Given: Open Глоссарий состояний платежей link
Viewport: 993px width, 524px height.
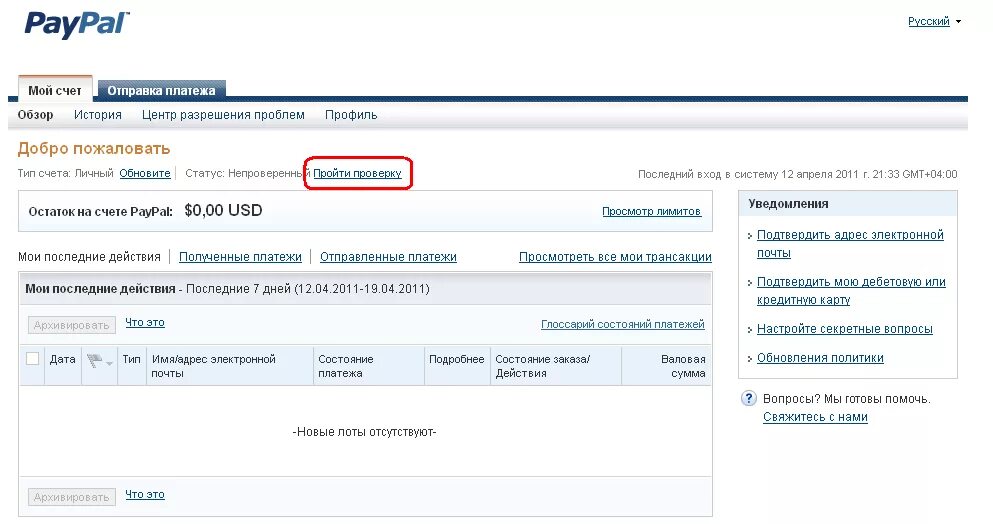Looking at the screenshot, I should [x=623, y=324].
